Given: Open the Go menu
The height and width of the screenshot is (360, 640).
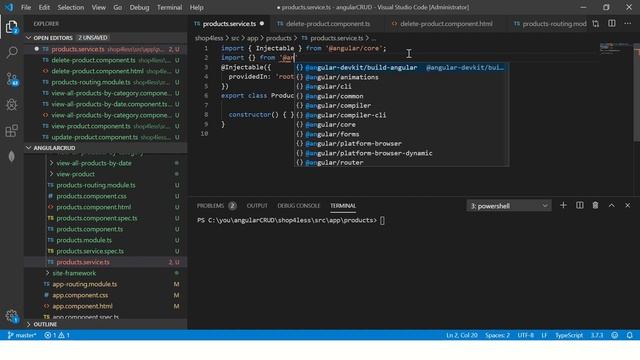Looking at the screenshot, I should 118,7.
